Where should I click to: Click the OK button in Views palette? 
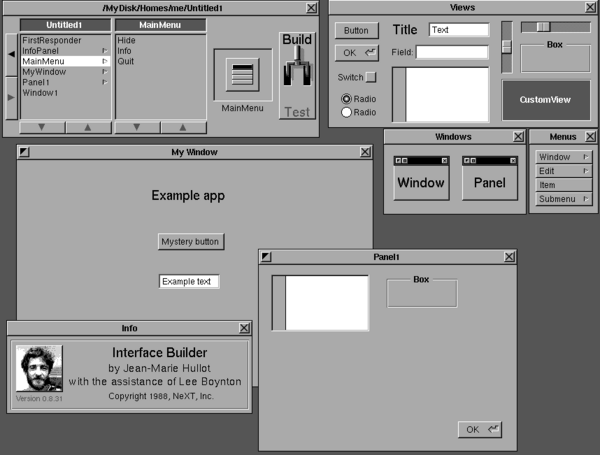click(357, 53)
